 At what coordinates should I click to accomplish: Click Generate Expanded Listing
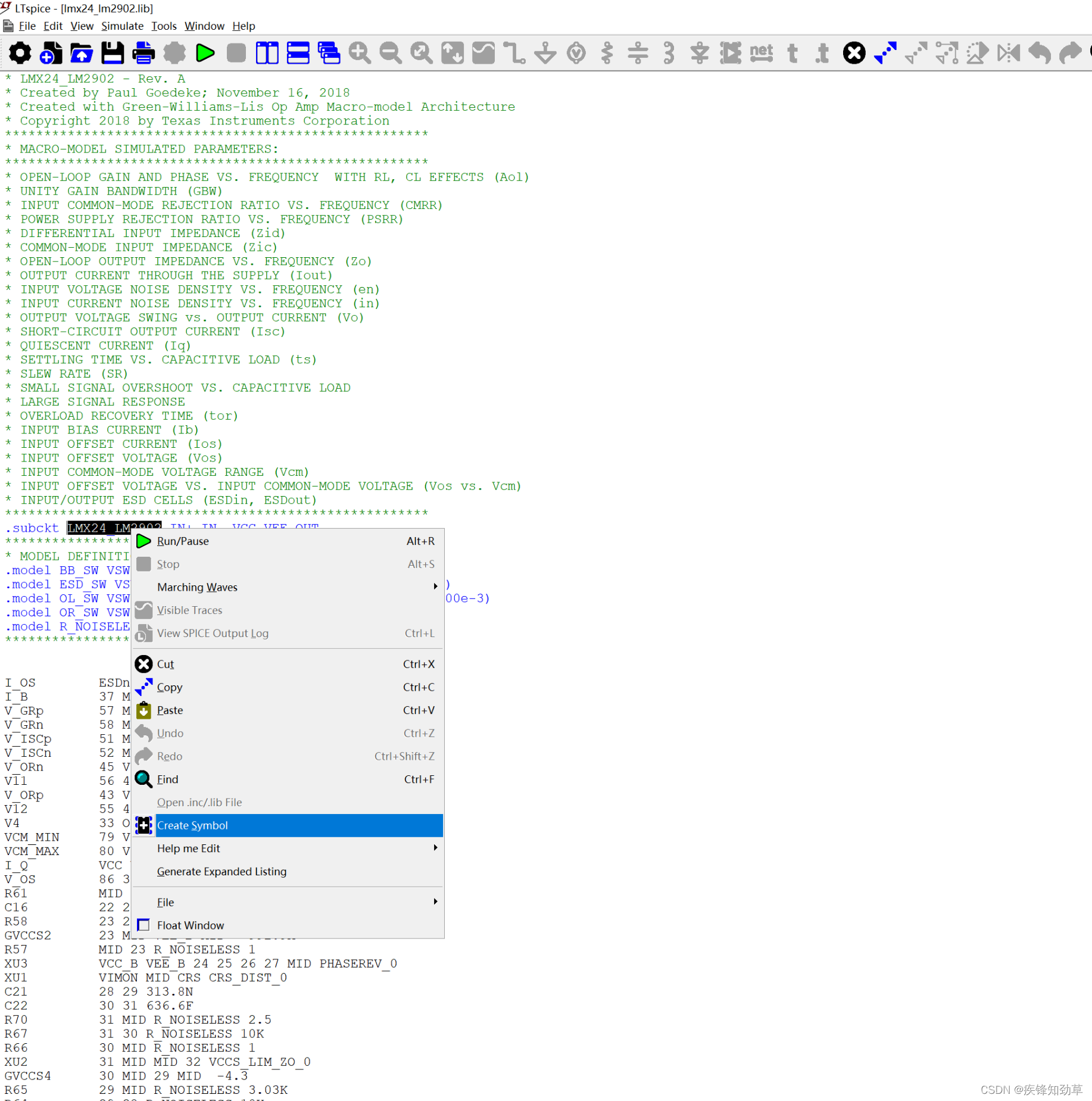click(221, 871)
